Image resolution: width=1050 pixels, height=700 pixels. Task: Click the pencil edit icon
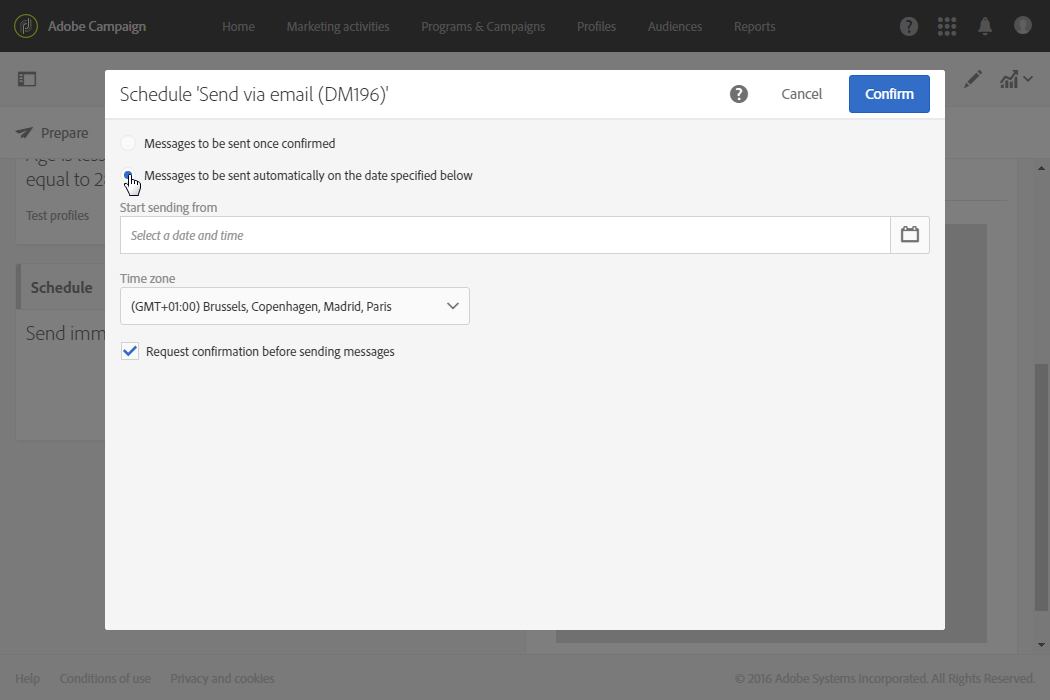(973, 79)
